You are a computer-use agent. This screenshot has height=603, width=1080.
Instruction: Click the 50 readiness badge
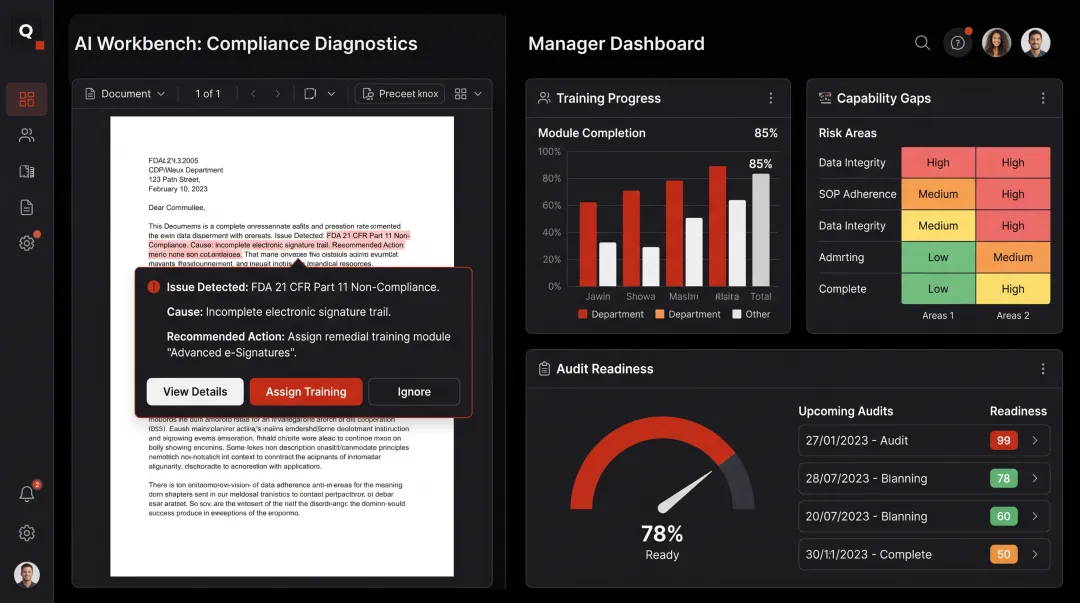(1004, 554)
